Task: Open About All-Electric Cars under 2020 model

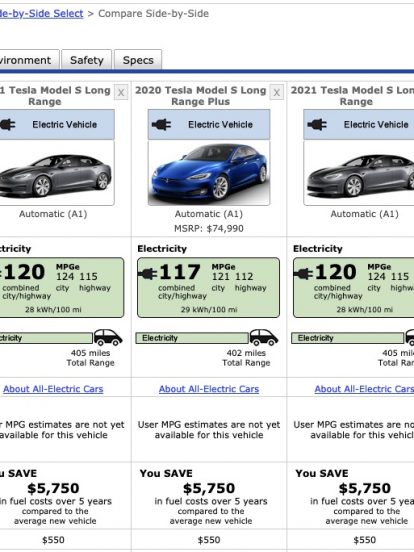Action: click(209, 389)
